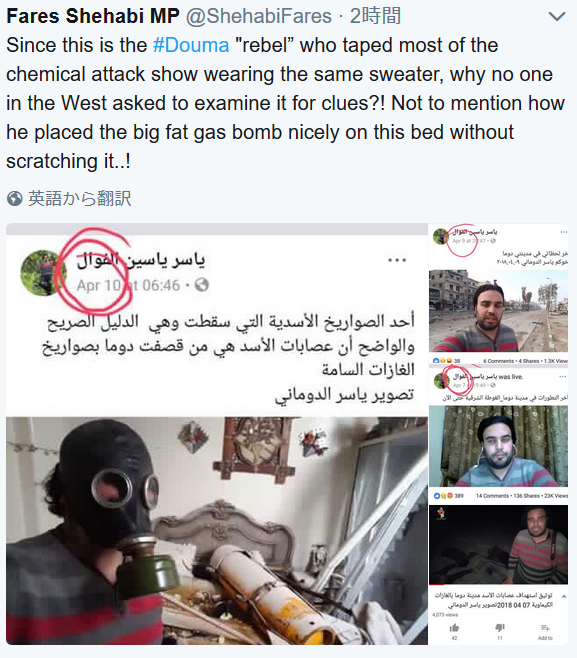This screenshot has height=658, width=577.
Task: Click the Add to playlist icon
Action: click(545, 627)
